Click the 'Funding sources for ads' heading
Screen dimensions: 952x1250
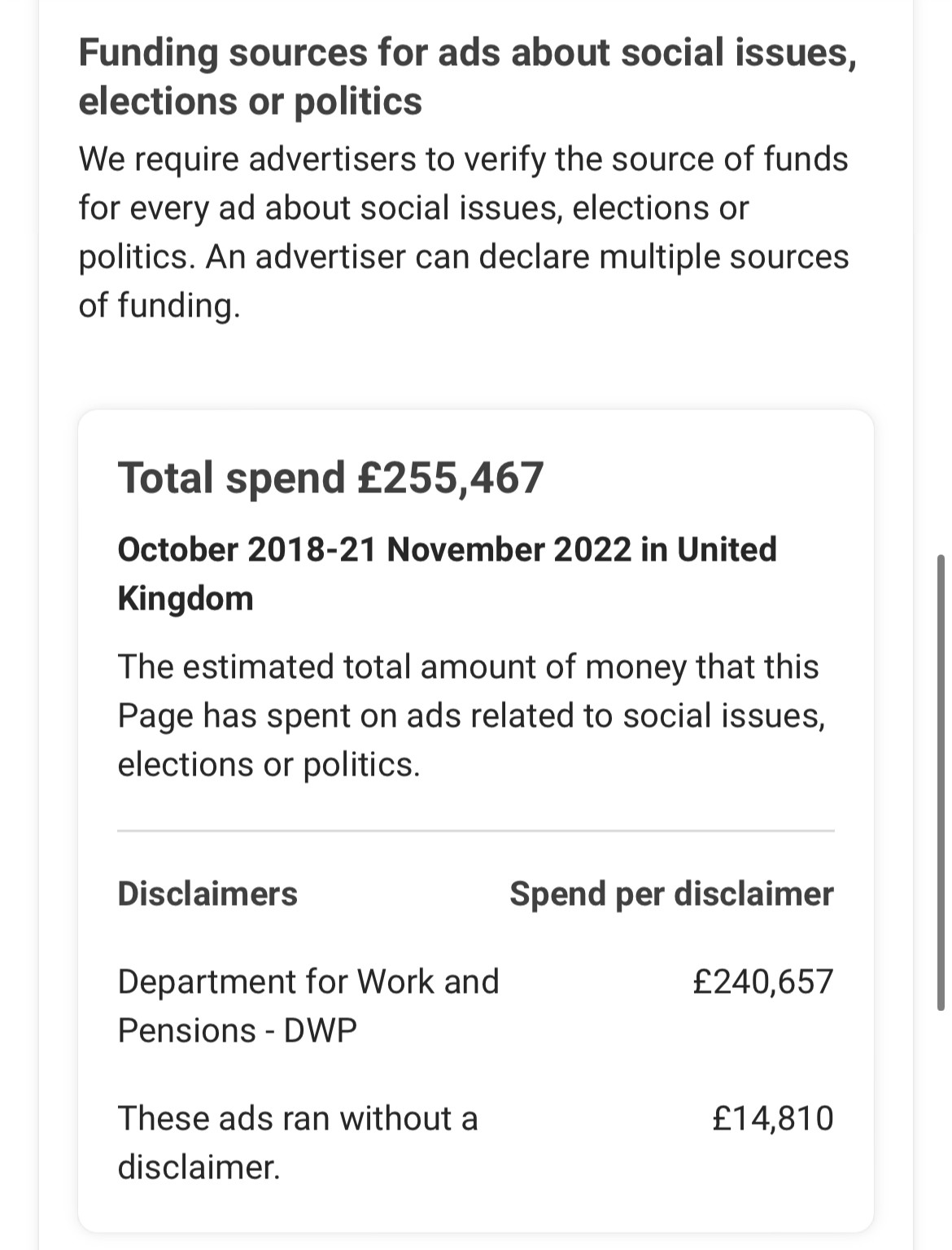click(x=467, y=77)
